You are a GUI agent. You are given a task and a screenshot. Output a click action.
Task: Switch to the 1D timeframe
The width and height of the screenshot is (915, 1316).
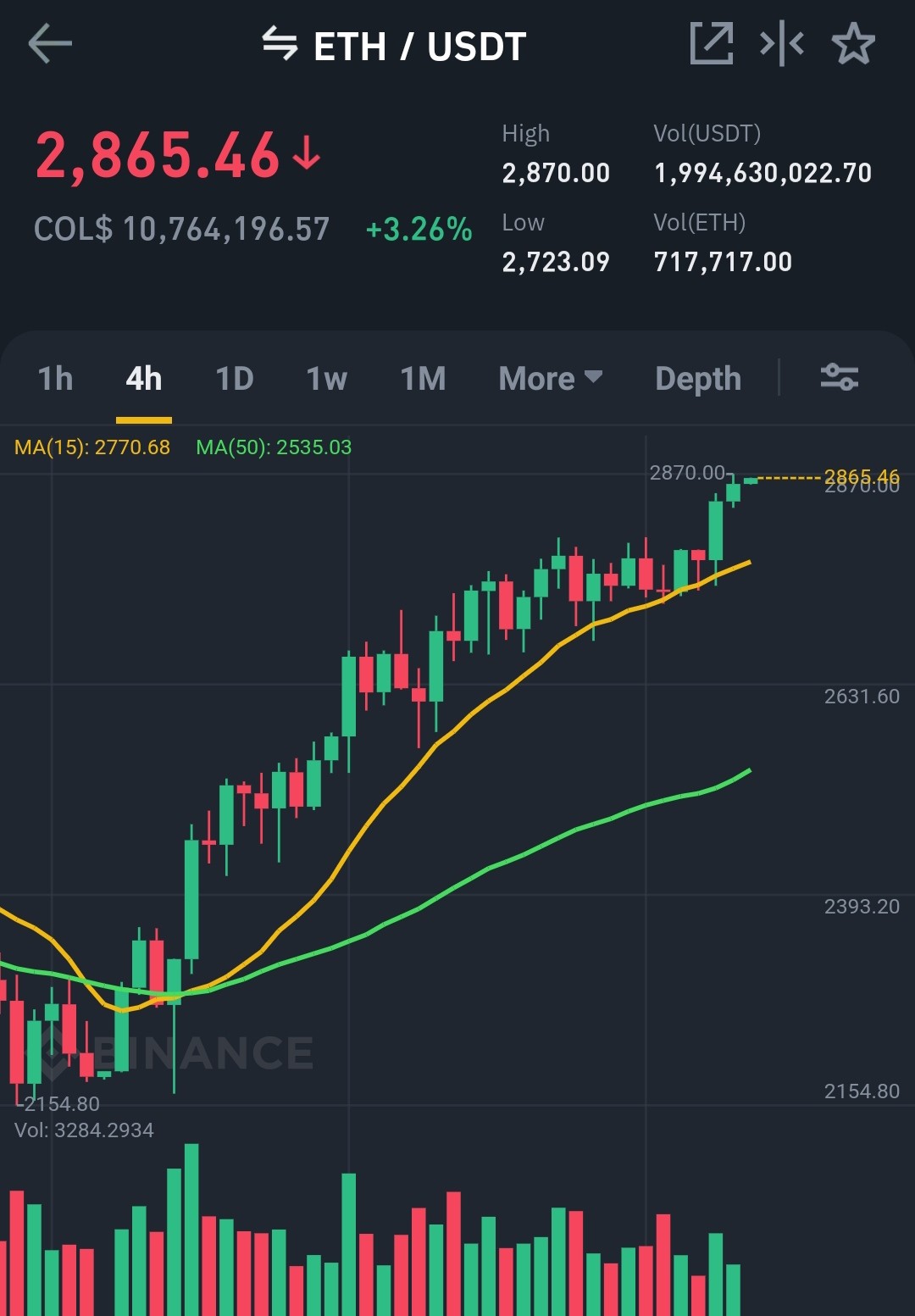[235, 379]
